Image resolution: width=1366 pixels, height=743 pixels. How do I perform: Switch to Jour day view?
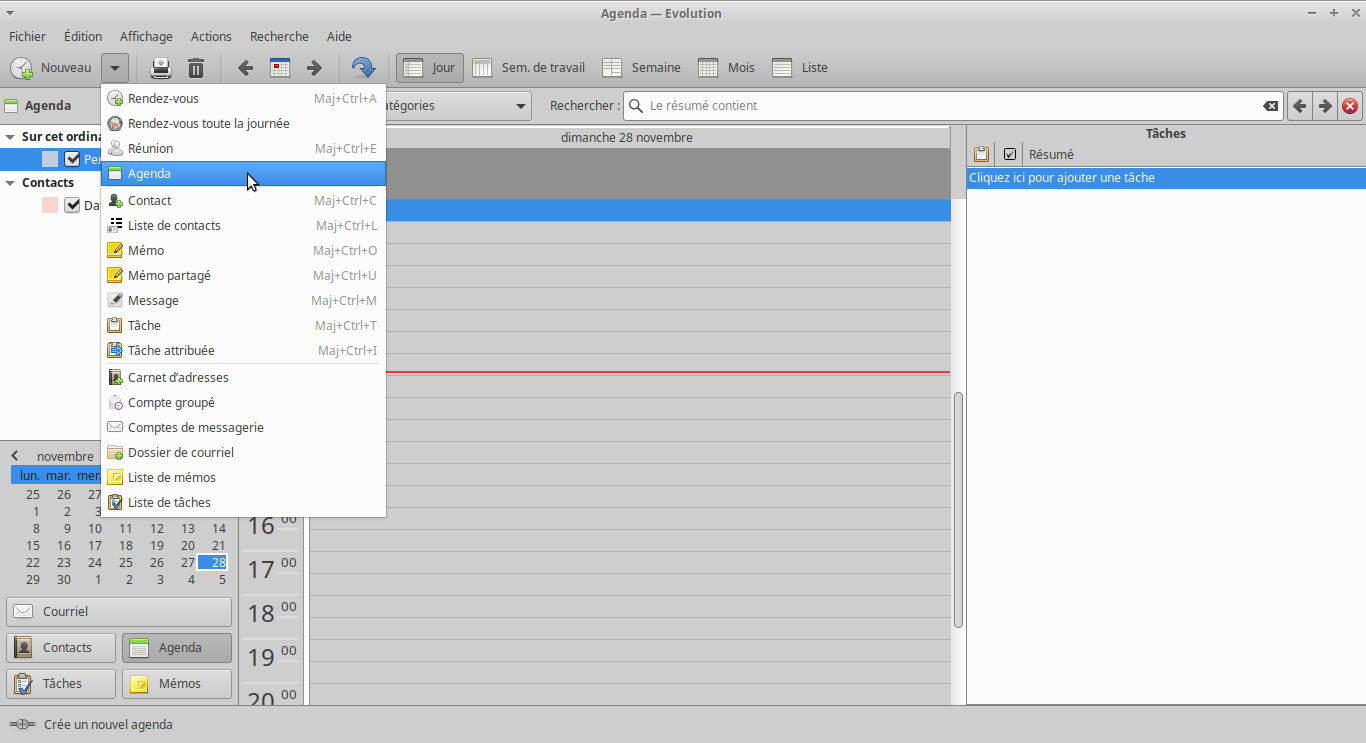pyautogui.click(x=430, y=68)
